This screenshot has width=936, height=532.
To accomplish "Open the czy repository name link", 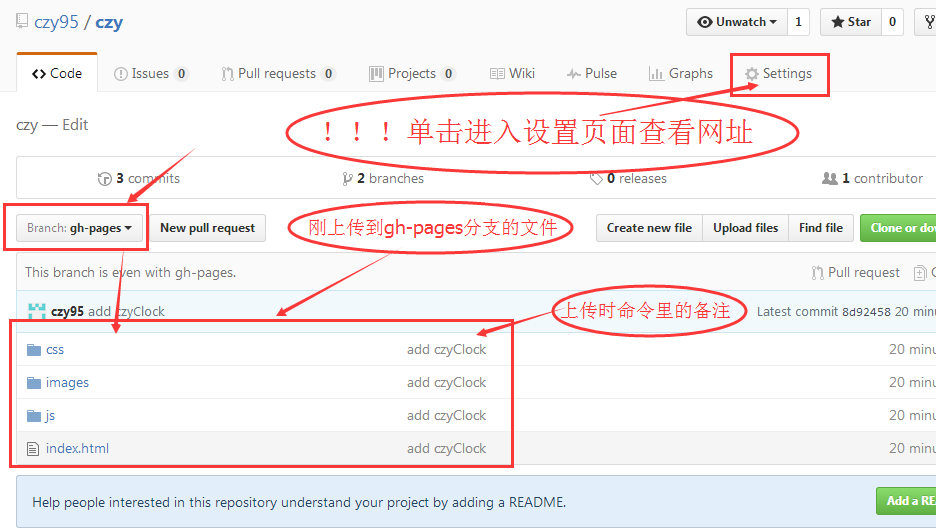I will tap(109, 22).
